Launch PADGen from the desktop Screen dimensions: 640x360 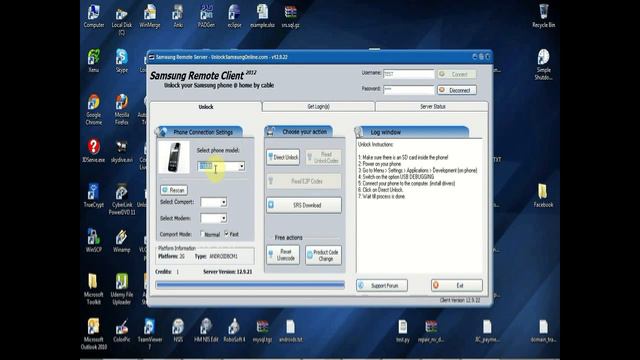coord(206,16)
